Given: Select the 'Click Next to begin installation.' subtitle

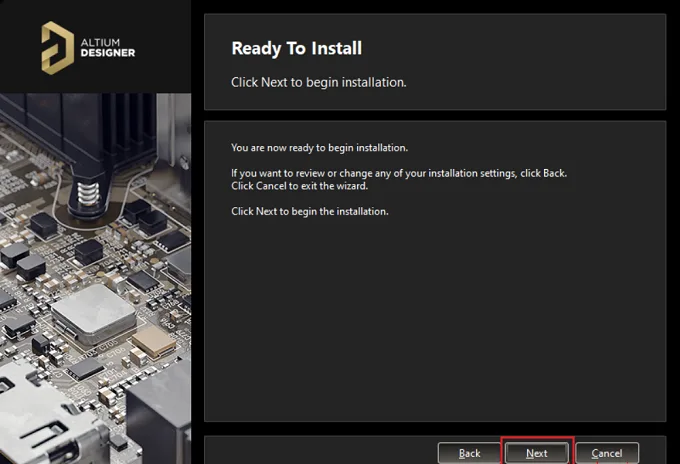Looking at the screenshot, I should point(319,82).
